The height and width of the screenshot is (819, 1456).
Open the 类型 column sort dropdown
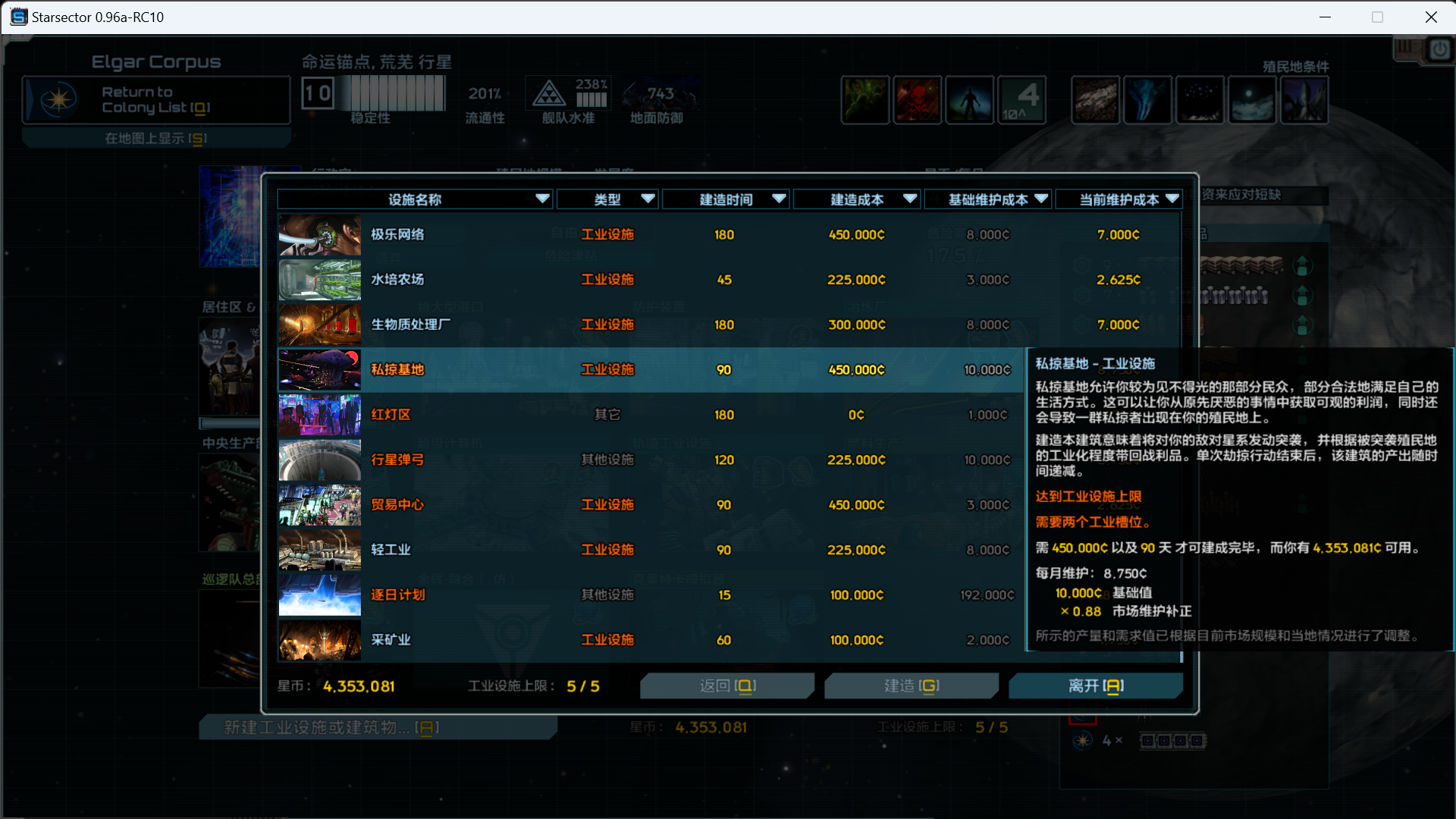(648, 199)
